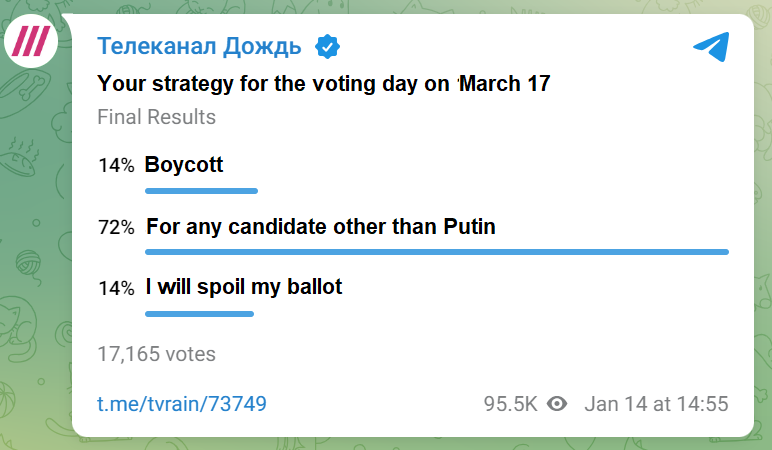Click the Final Results label
772x450 pixels.
point(157,117)
